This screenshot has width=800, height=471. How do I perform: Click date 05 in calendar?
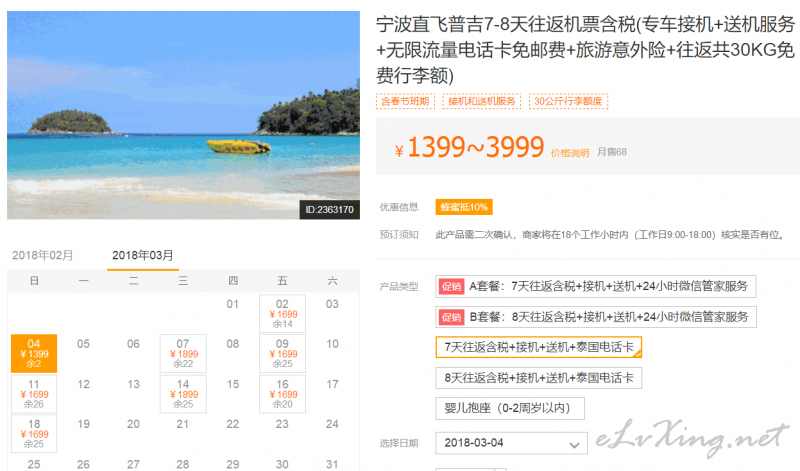83,344
